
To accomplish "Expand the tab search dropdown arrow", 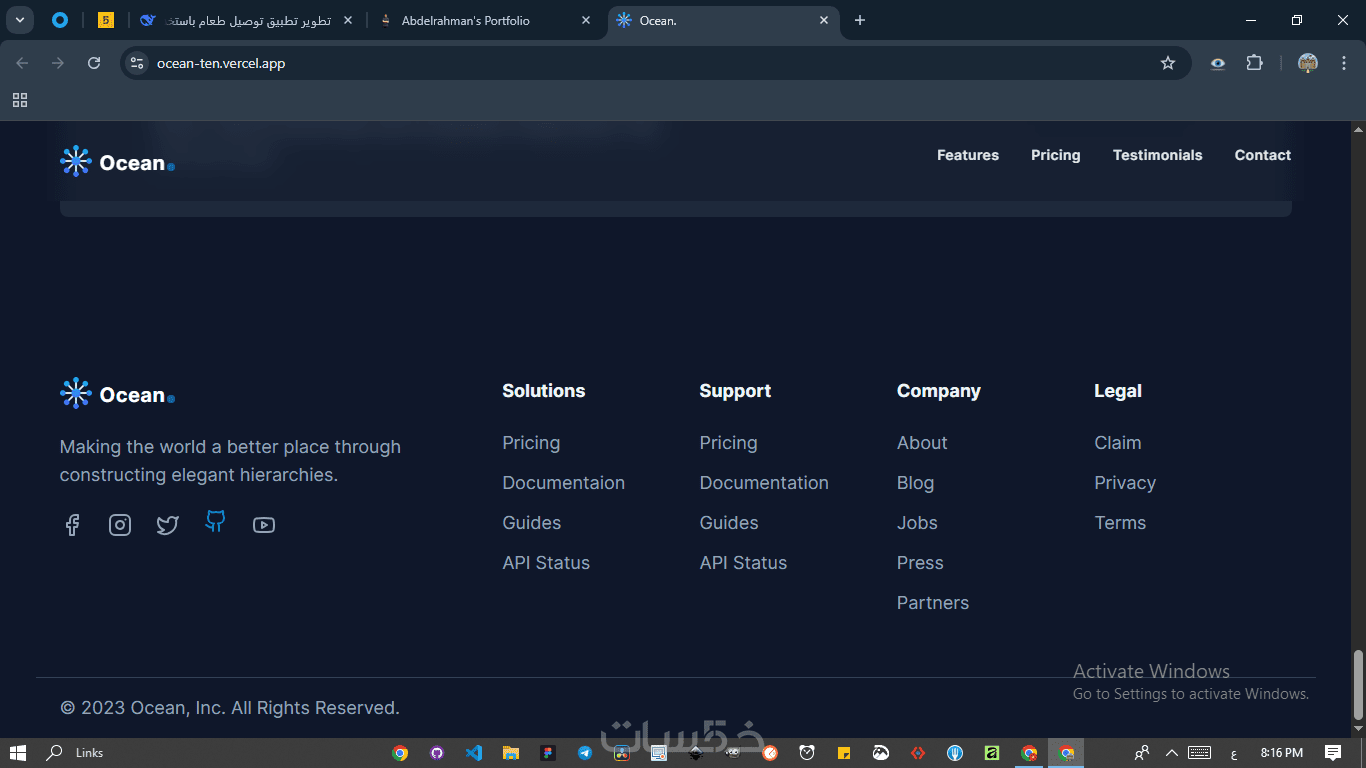I will click(x=19, y=20).
